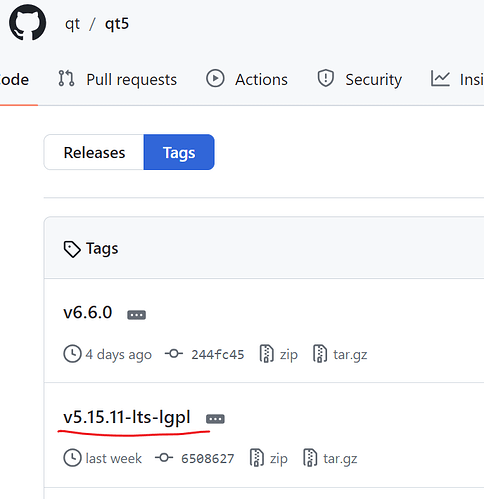The height and width of the screenshot is (499, 484).
Task: Open commit 244fc45
Action: [218, 354]
